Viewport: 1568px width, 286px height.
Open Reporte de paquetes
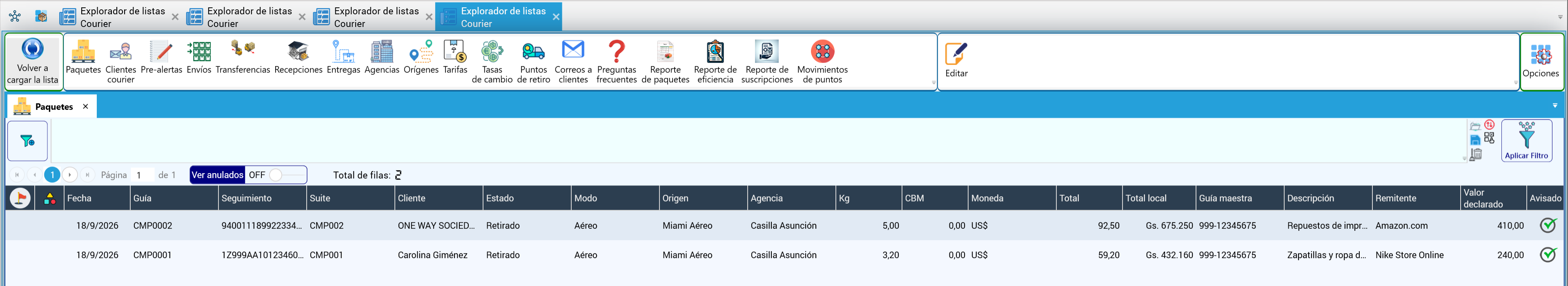pyautogui.click(x=665, y=61)
